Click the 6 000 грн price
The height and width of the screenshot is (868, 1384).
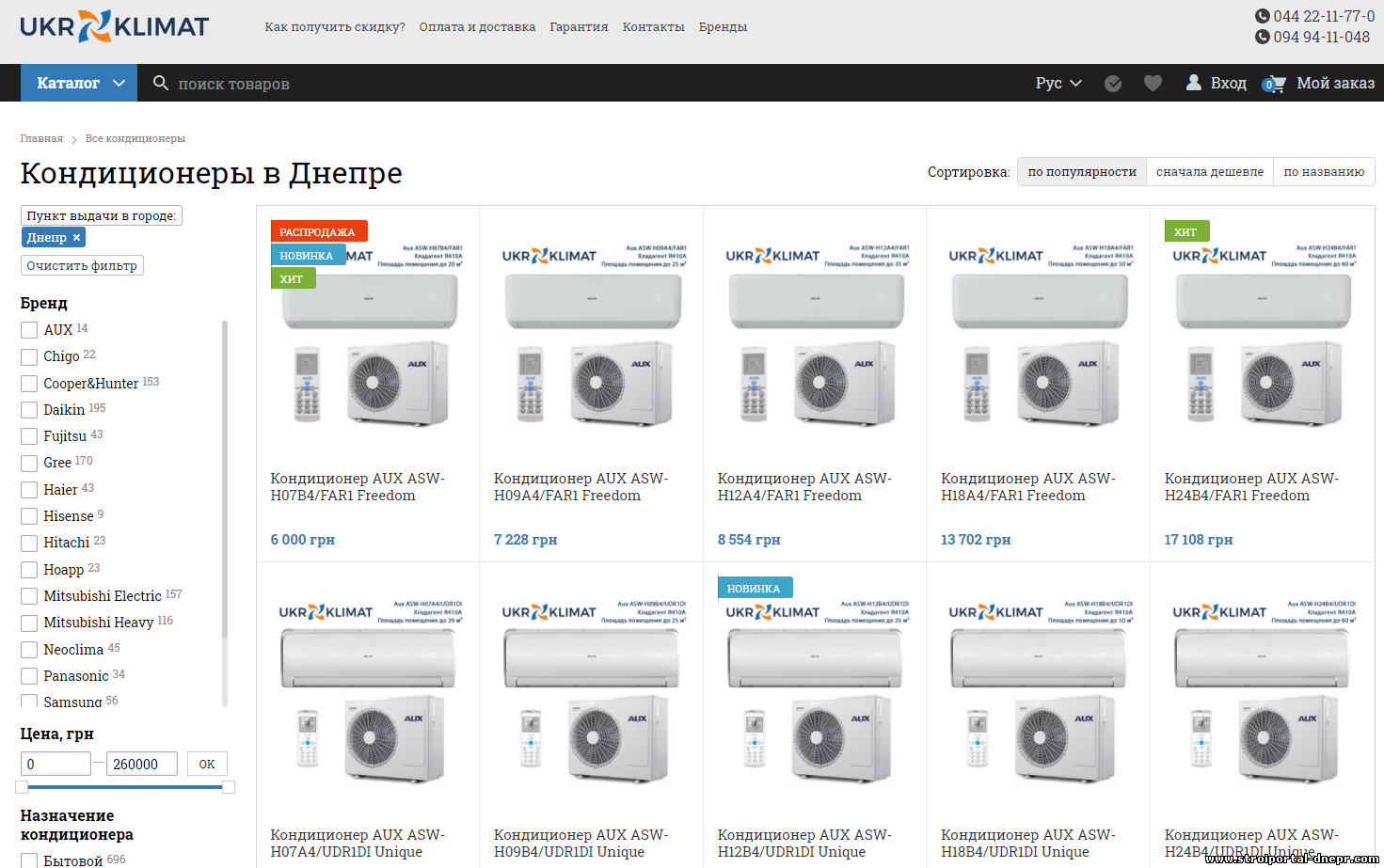coord(303,540)
